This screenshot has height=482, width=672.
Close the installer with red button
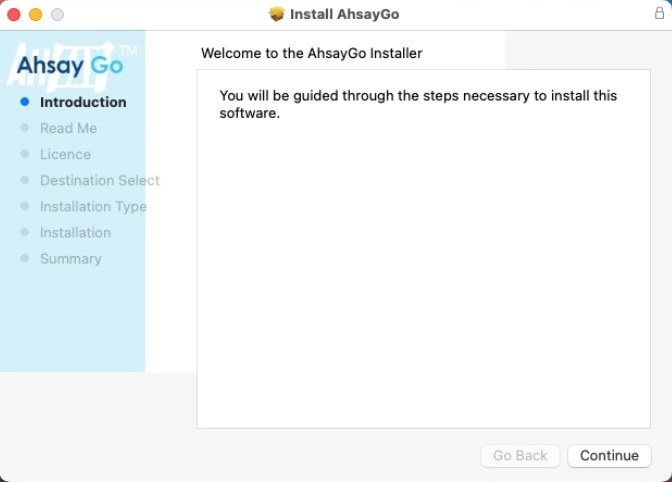point(14,15)
